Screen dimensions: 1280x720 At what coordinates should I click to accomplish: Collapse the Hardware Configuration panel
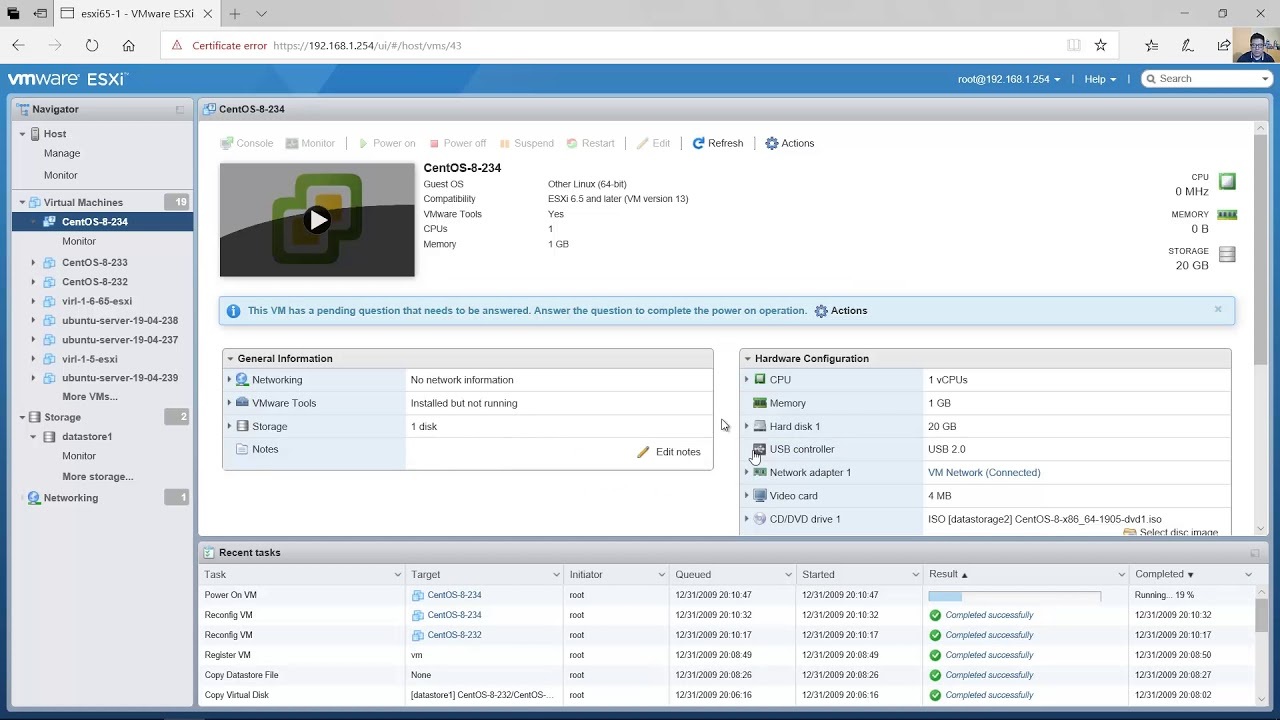[x=747, y=358]
